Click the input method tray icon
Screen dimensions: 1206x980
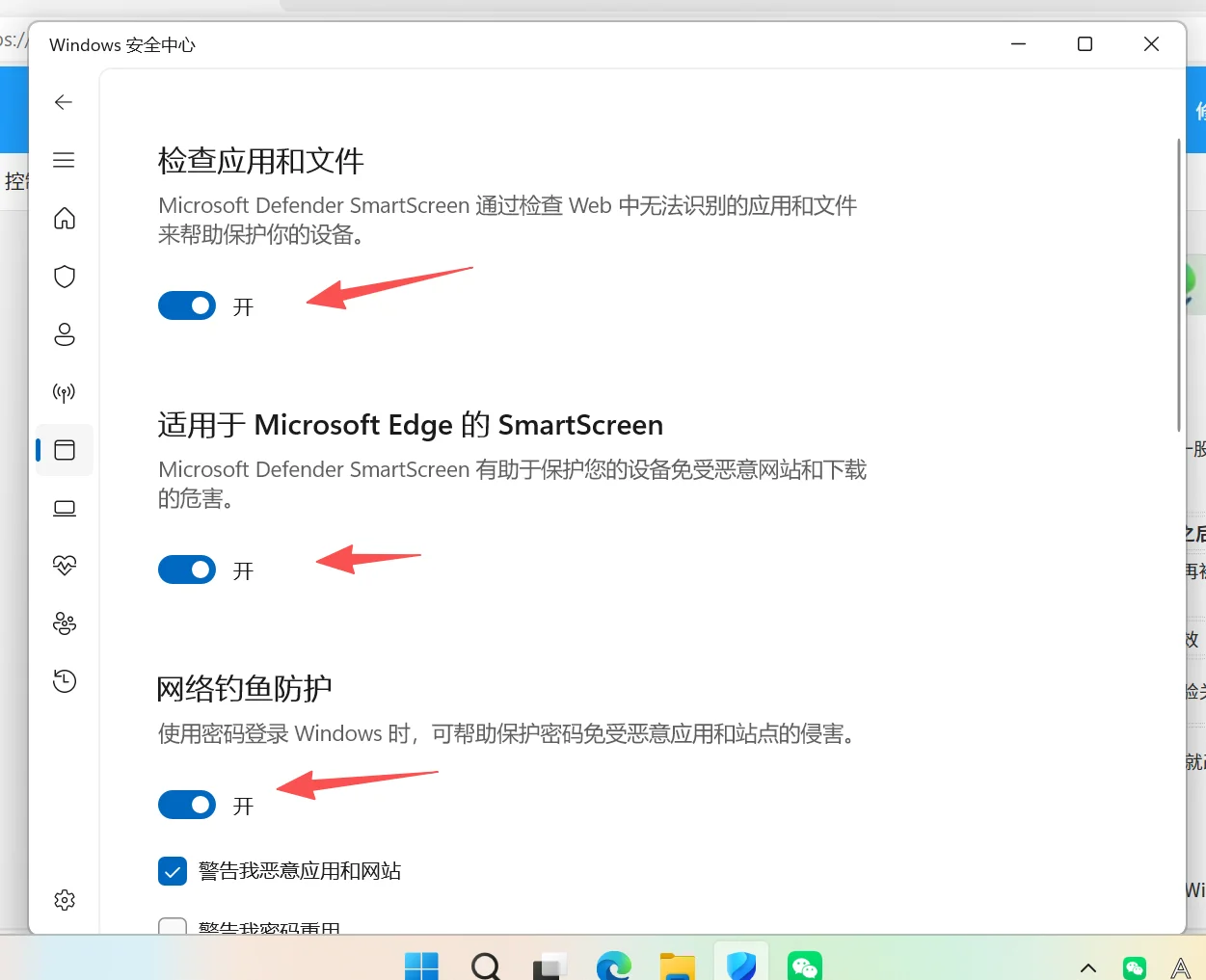(x=1181, y=967)
